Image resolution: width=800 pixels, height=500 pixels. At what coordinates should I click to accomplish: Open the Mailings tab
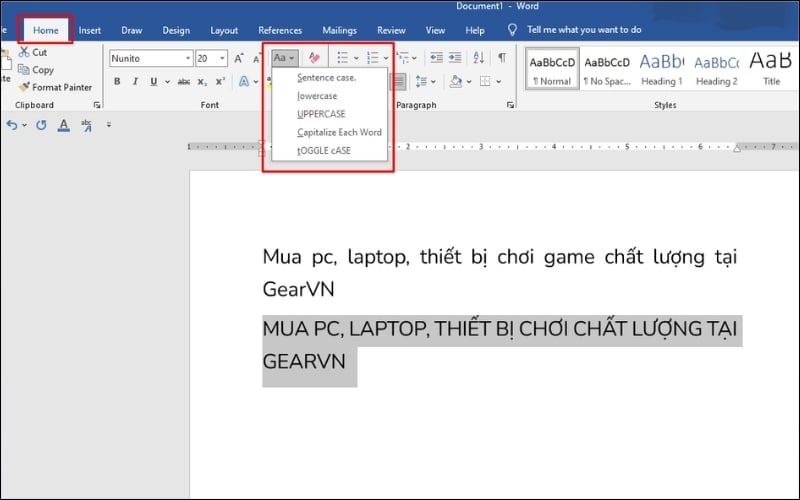(340, 30)
